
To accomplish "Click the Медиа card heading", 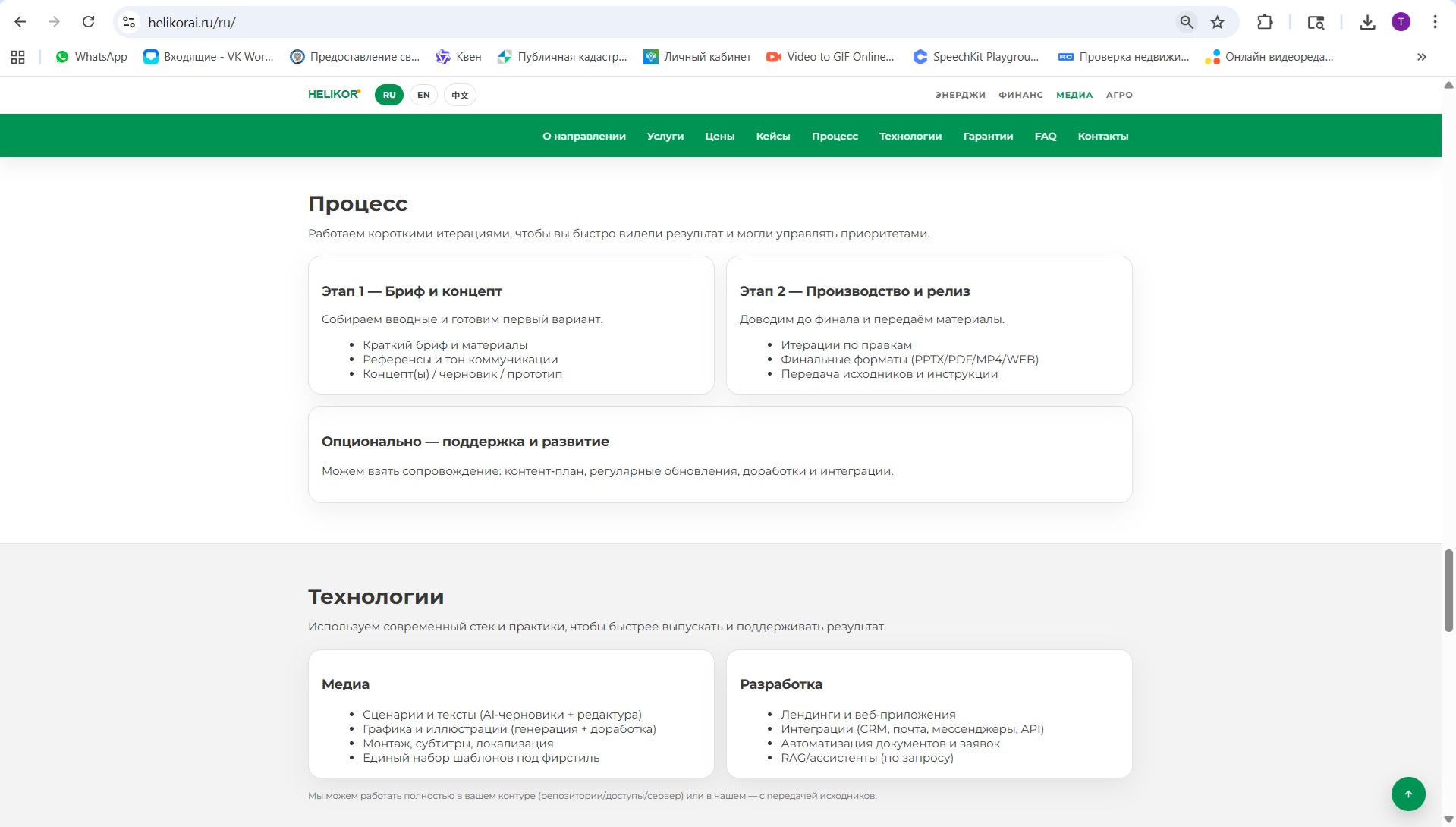I will click(x=345, y=684).
